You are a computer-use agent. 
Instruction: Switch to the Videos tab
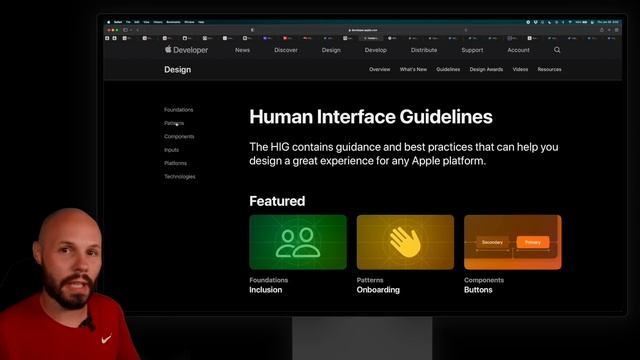pos(520,69)
